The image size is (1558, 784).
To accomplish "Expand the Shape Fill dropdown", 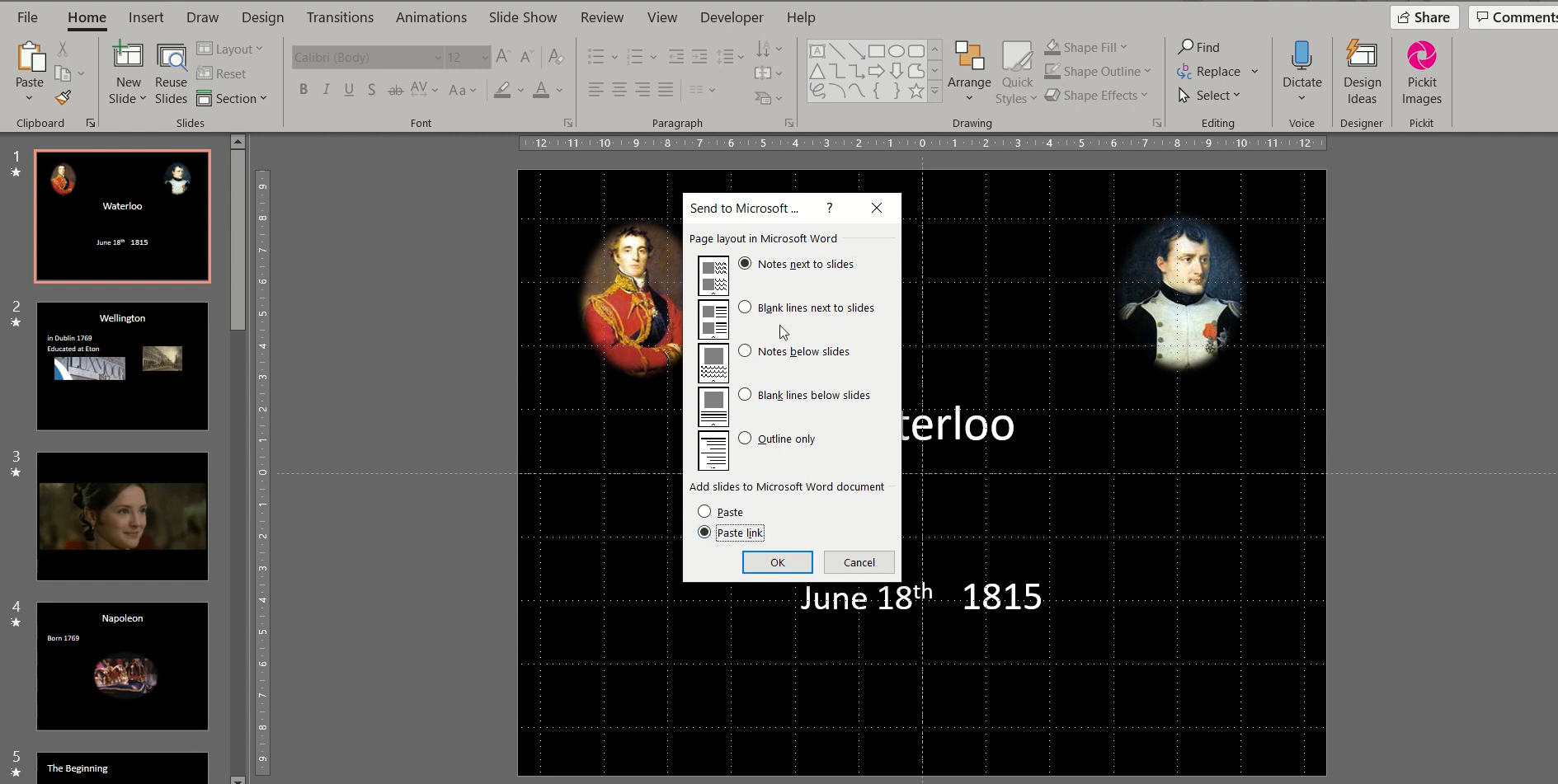I will [x=1123, y=47].
